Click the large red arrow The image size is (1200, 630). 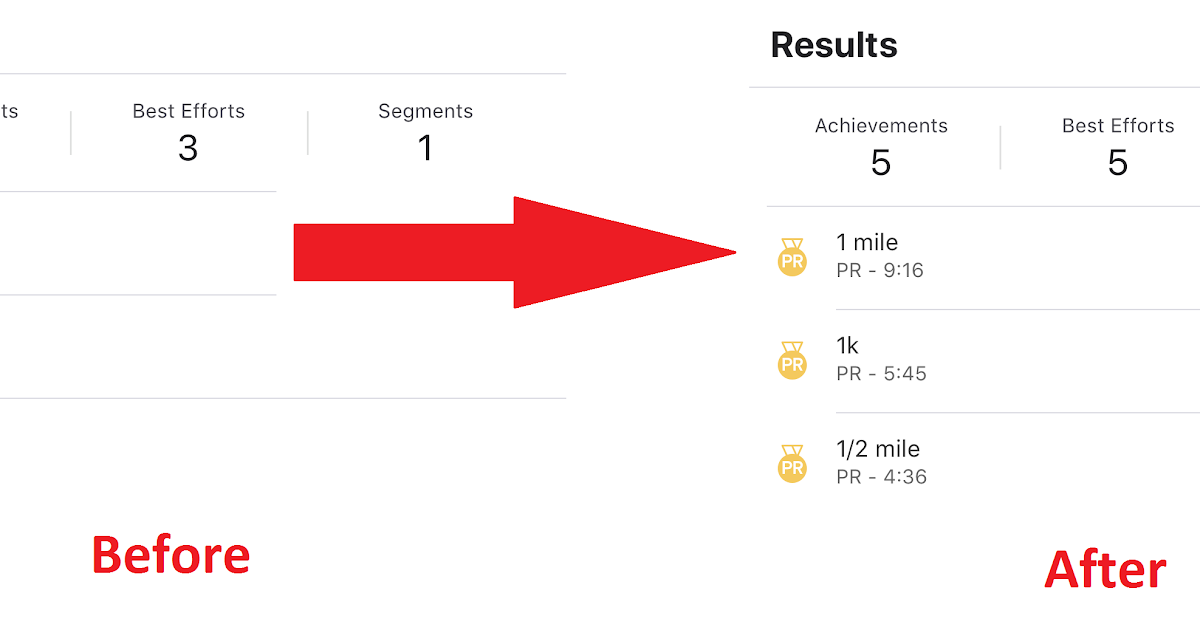pos(515,252)
